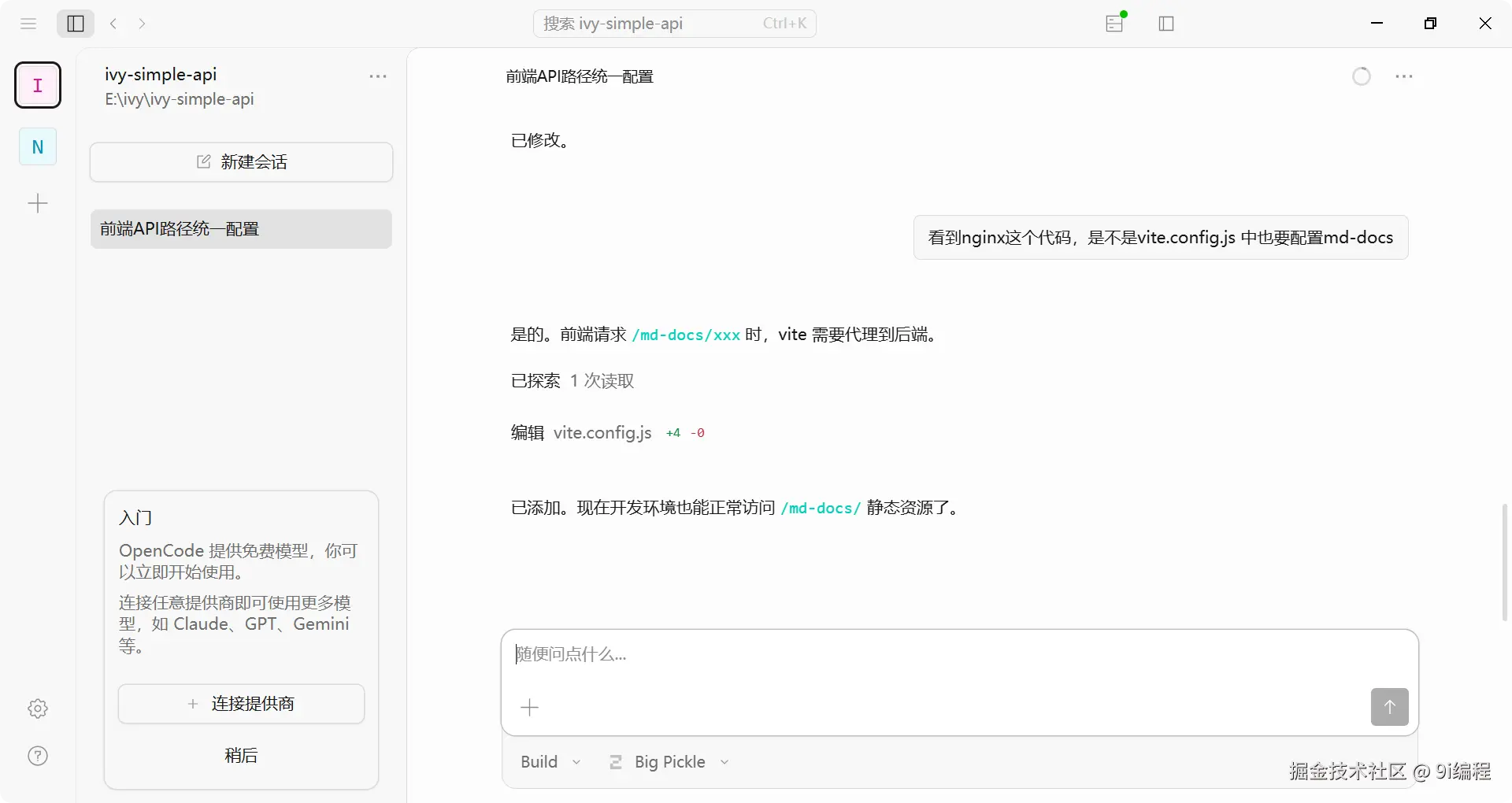Restore down the application window
Viewport: 1512px width, 803px height.
(x=1431, y=23)
